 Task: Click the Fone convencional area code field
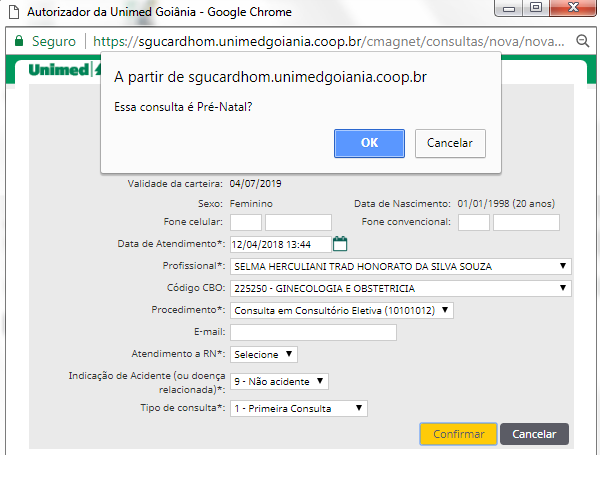(x=474, y=222)
